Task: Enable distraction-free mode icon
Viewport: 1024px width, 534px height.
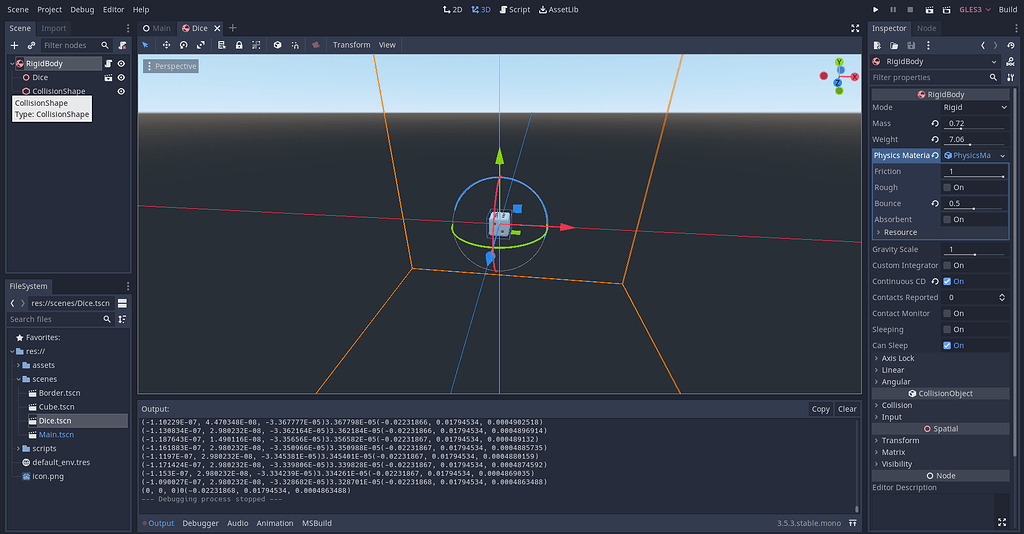Action: click(855, 28)
